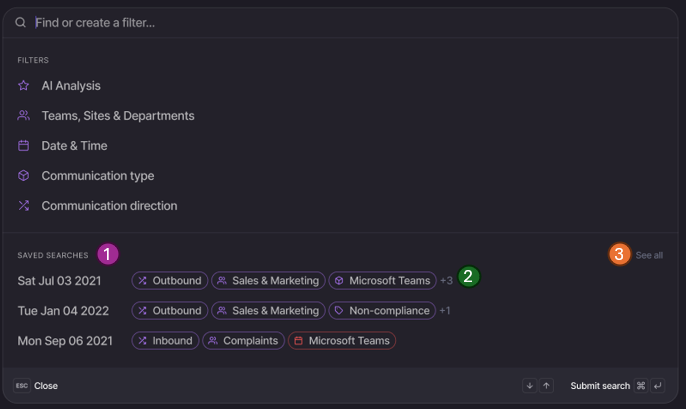Click the Communication direction shuffle icon
Screen dimensions: 686x409
point(24,206)
